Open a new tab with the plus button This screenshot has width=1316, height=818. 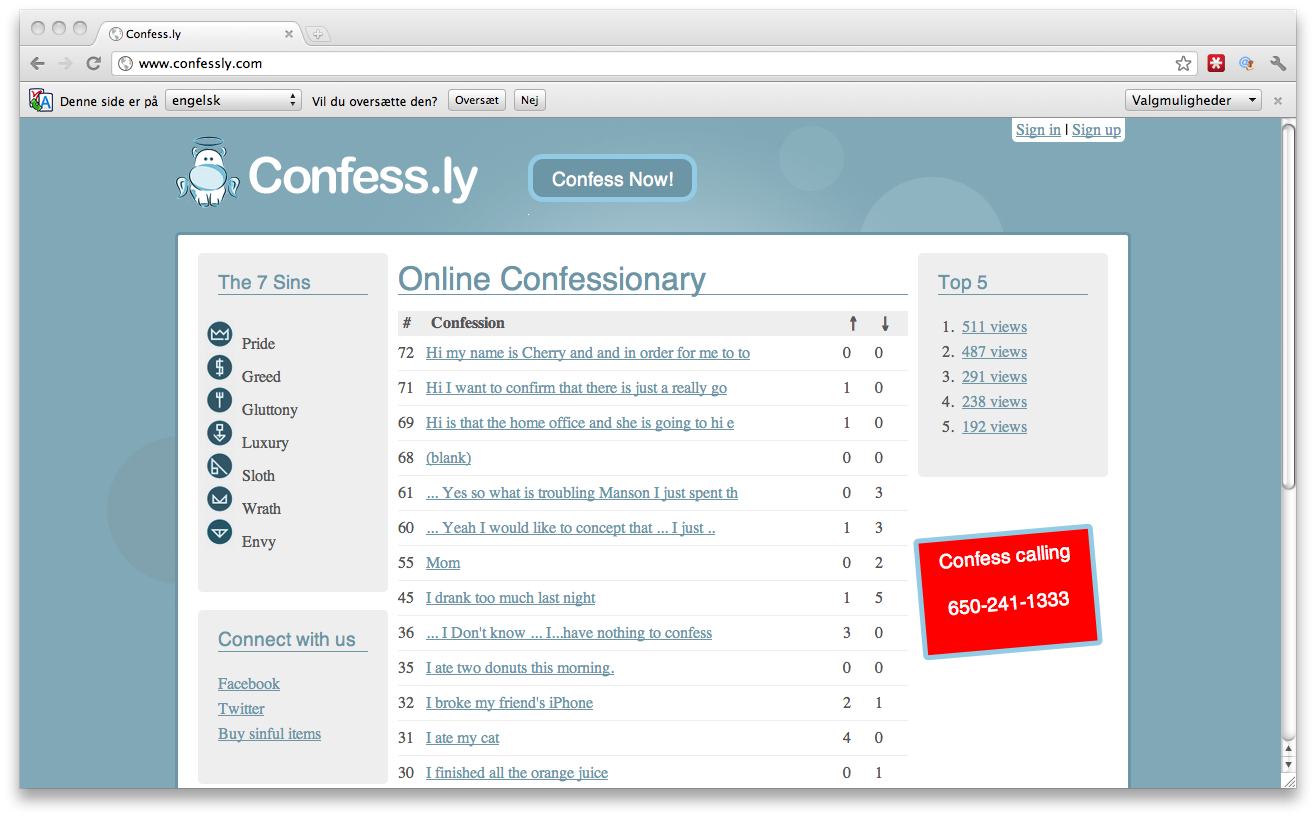(x=317, y=34)
